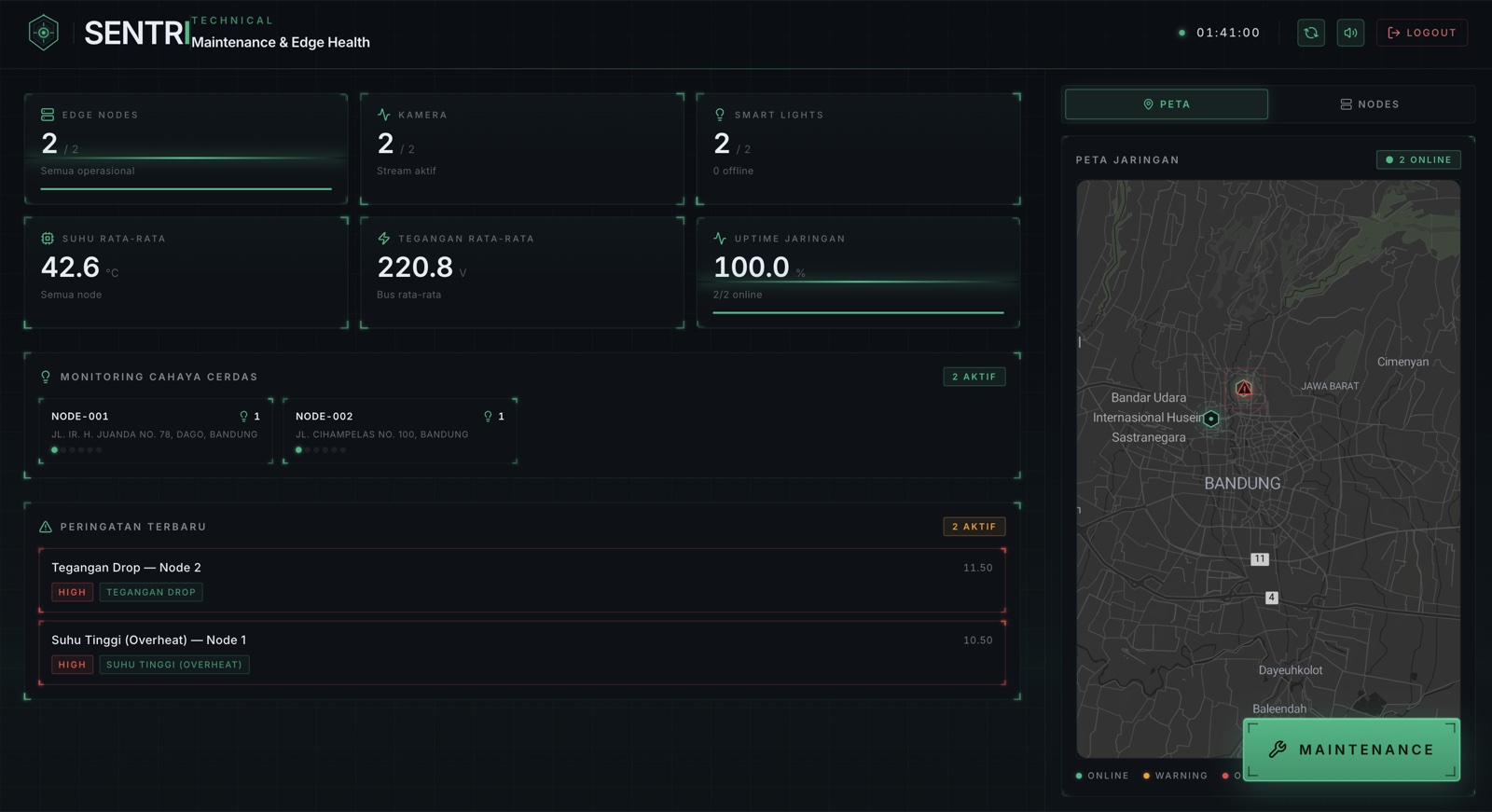Click the MAINTENANCE button
Screen dimensions: 1492x812
(x=1351, y=750)
